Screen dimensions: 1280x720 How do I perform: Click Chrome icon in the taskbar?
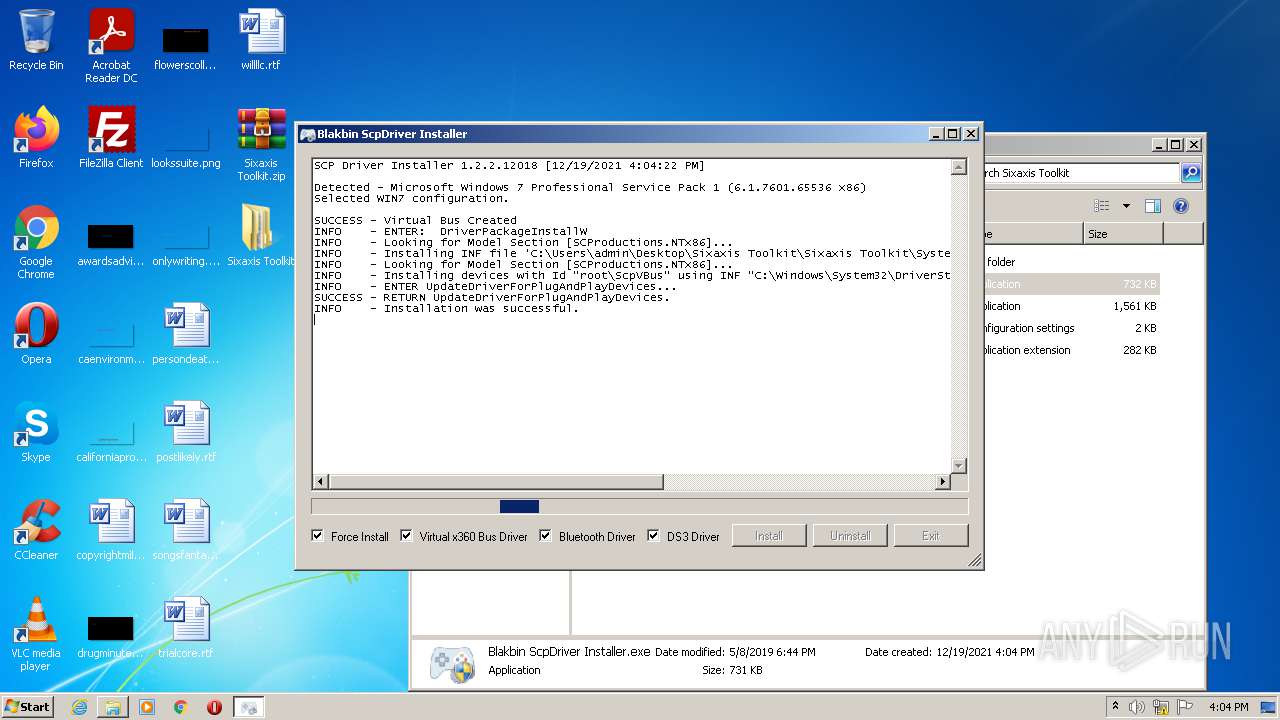(181, 707)
